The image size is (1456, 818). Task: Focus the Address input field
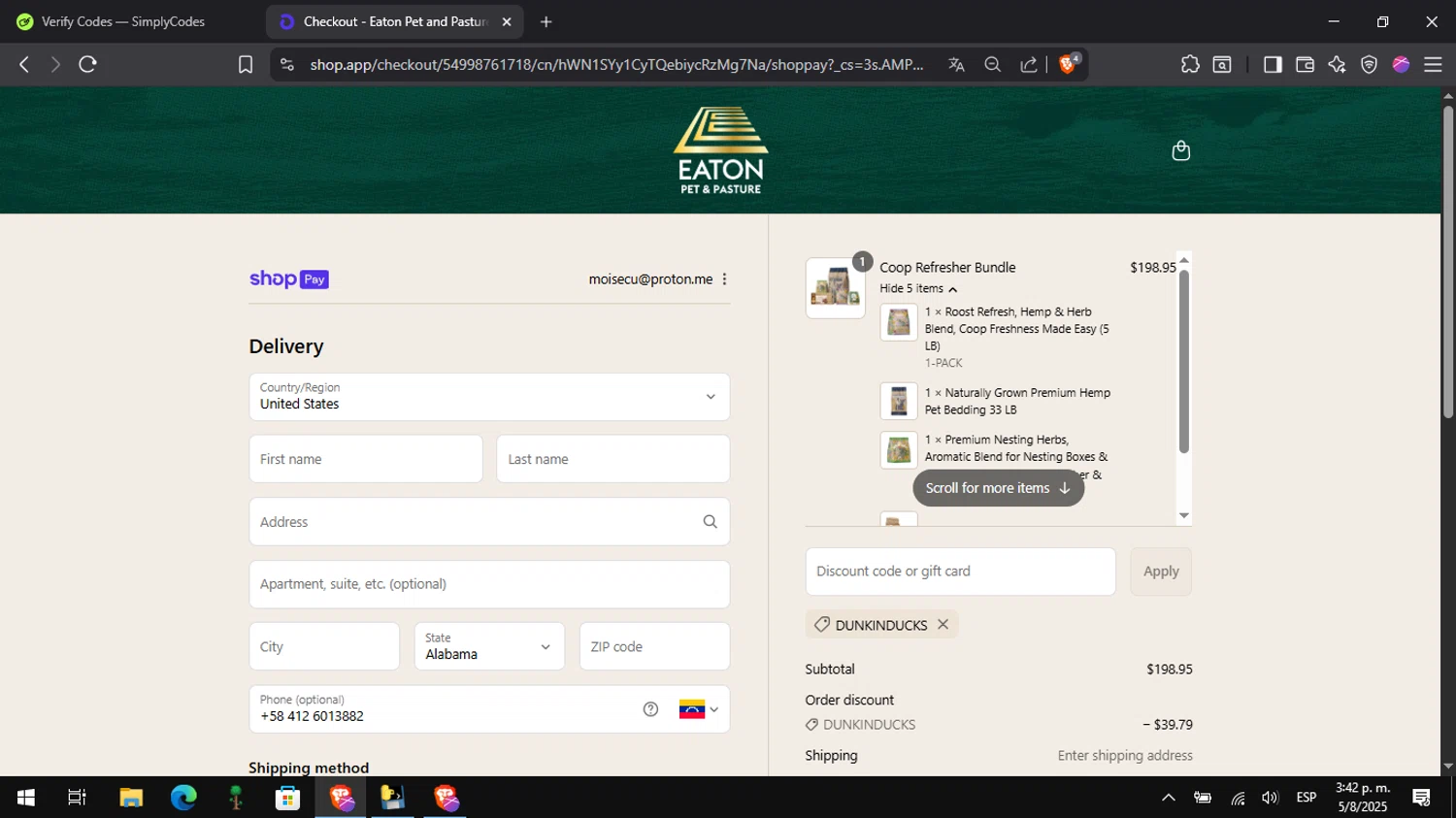pyautogui.click(x=489, y=522)
